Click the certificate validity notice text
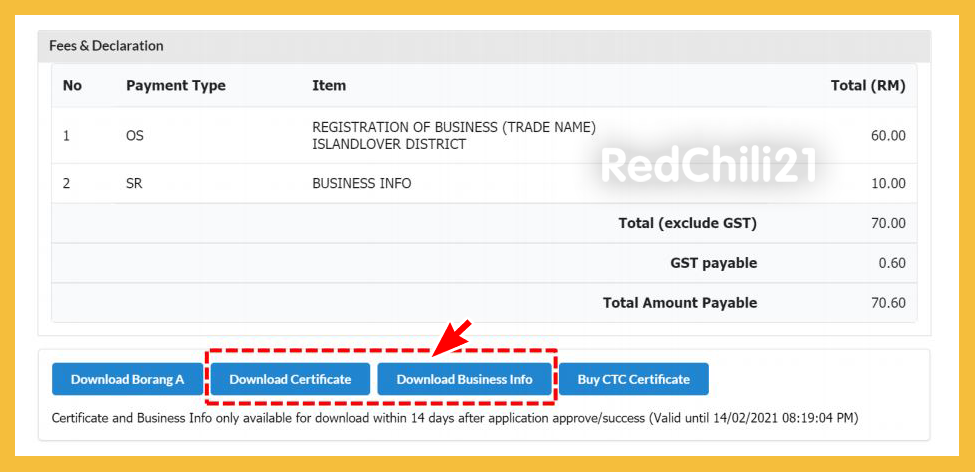975x472 pixels. pos(454,417)
